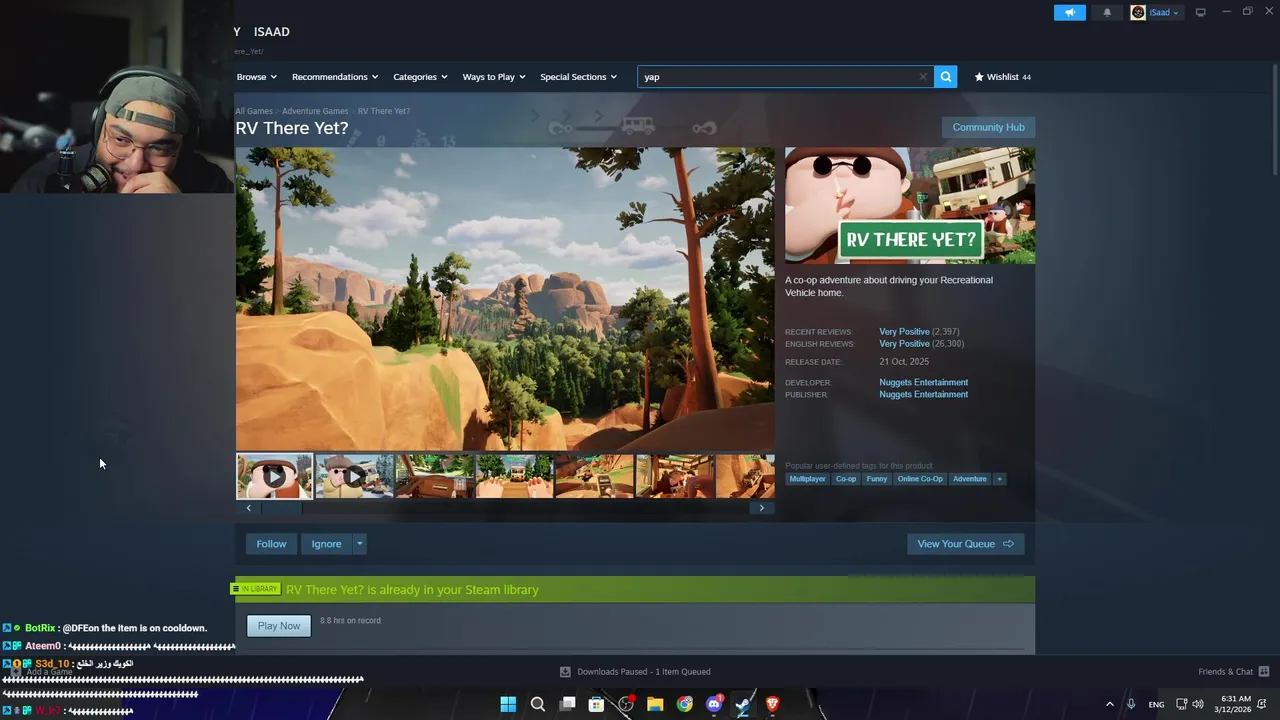Screen dimensions: 1280x720
Task: Go to All Games breadcrumb
Action: tap(254, 111)
